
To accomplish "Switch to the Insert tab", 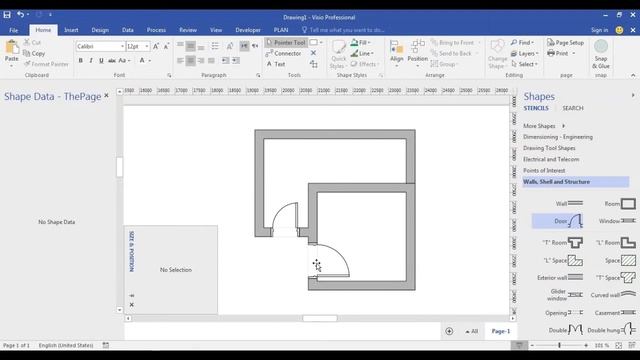I will pos(71,30).
